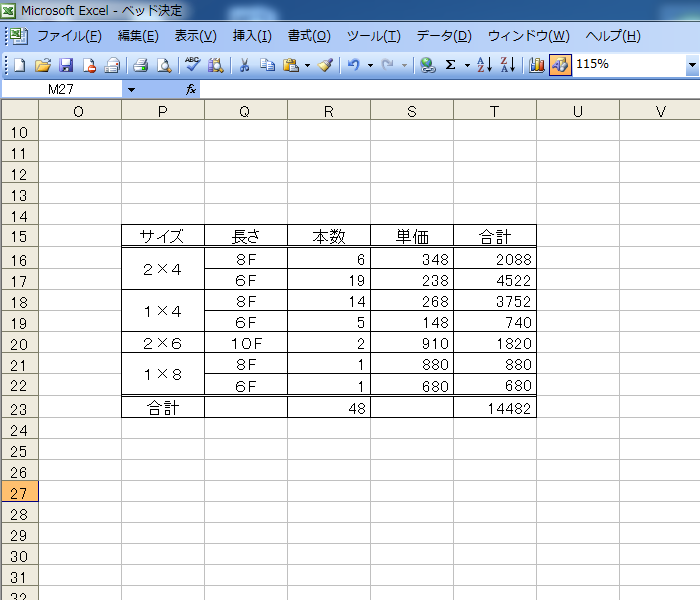Click the Permission icon on toolbar

89,65
